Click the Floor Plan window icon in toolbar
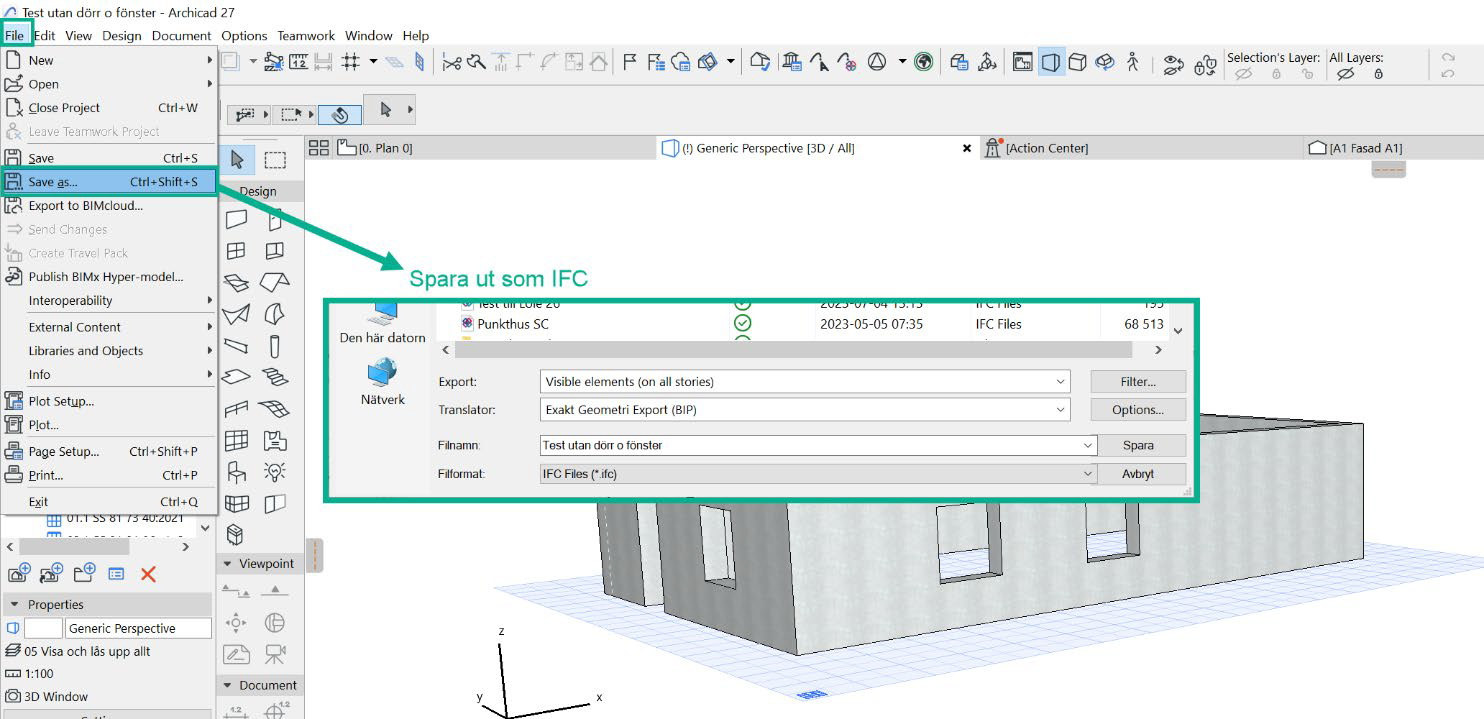Image resolution: width=1484 pixels, height=719 pixels. pos(1023,62)
